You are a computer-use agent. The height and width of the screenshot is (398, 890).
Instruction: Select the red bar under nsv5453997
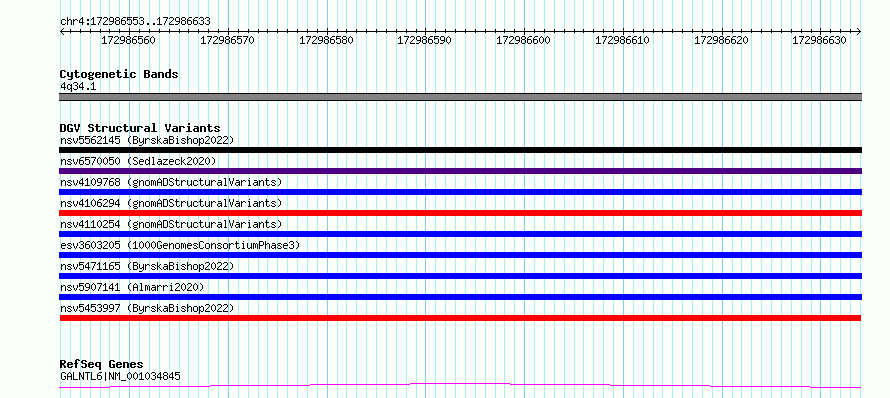click(460, 318)
